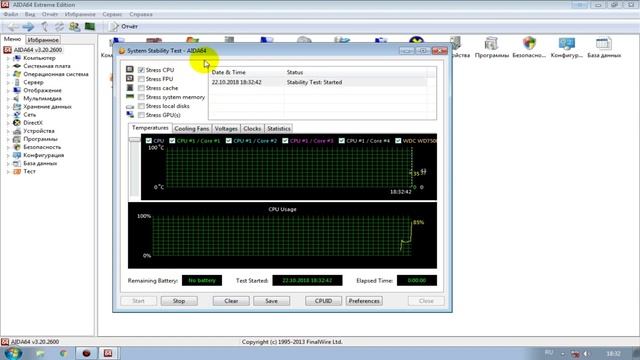
Task: Open the Сервис menu
Action: click(x=112, y=14)
